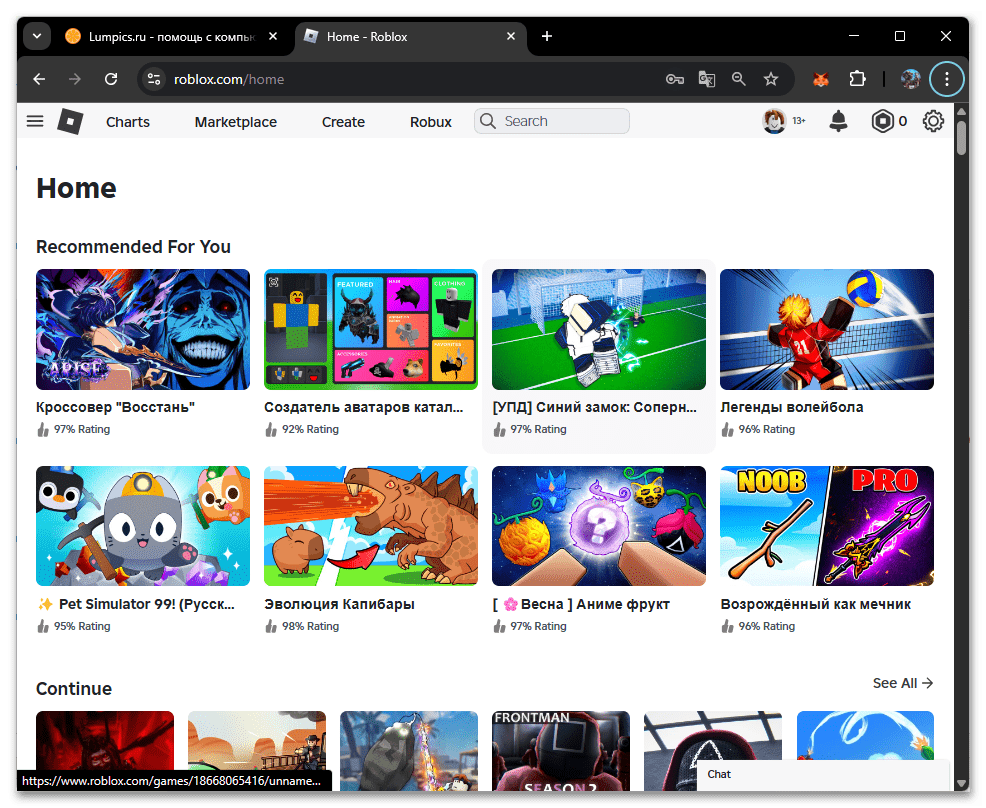Select the Pet Simulator 99 thumbnail

(x=143, y=526)
